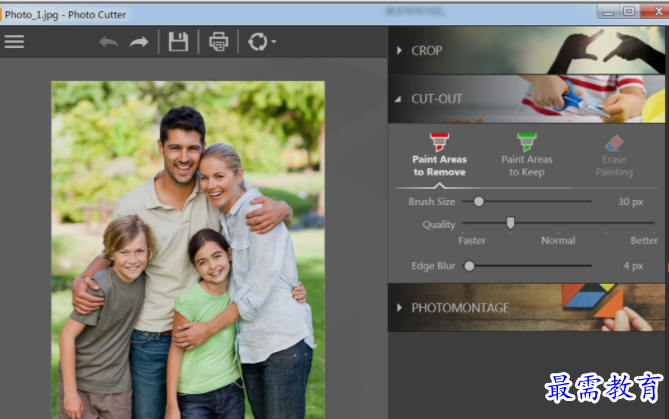The image size is (669, 419).
Task: Undo the last action
Action: click(108, 42)
